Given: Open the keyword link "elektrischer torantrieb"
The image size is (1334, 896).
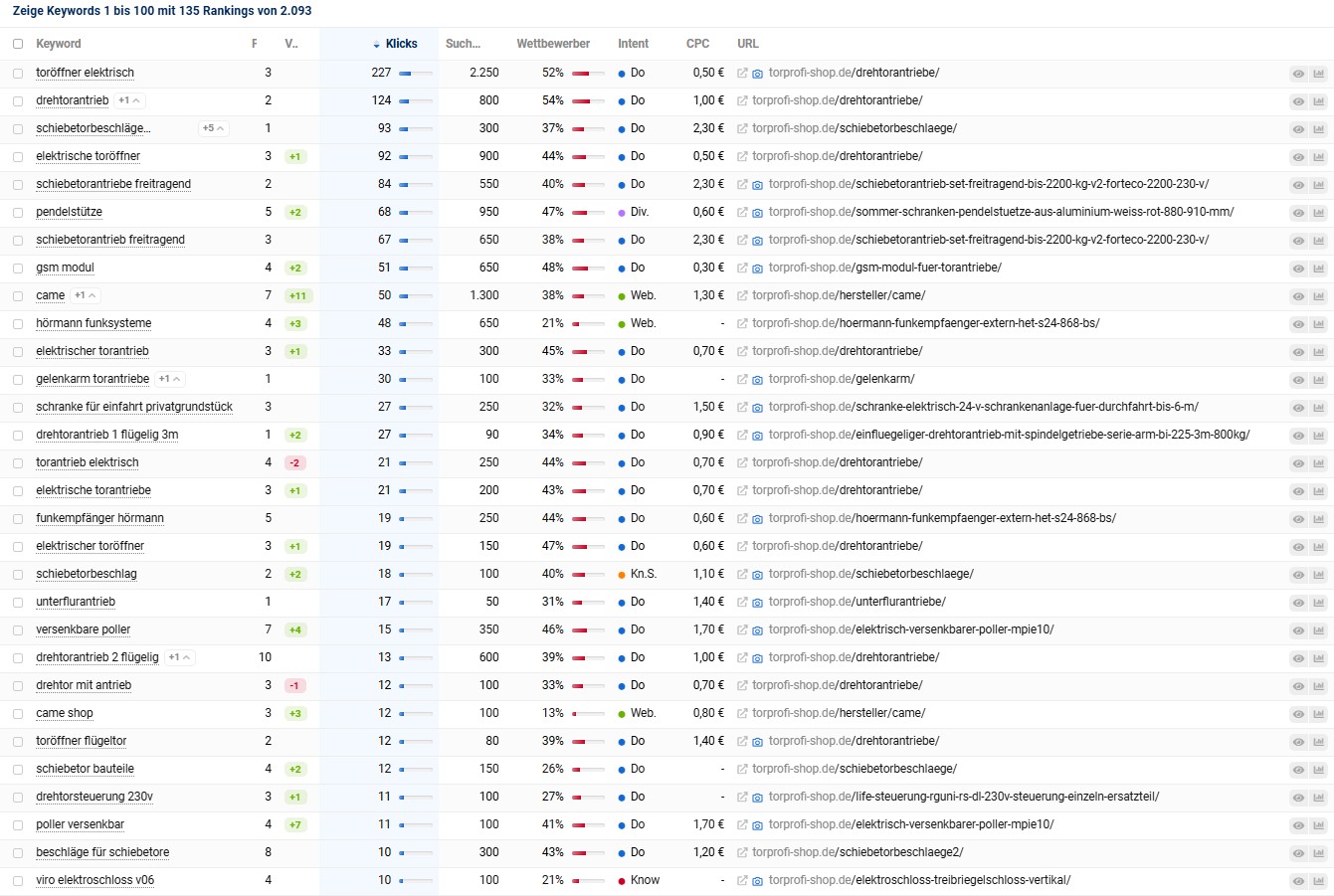Looking at the screenshot, I should [92, 351].
